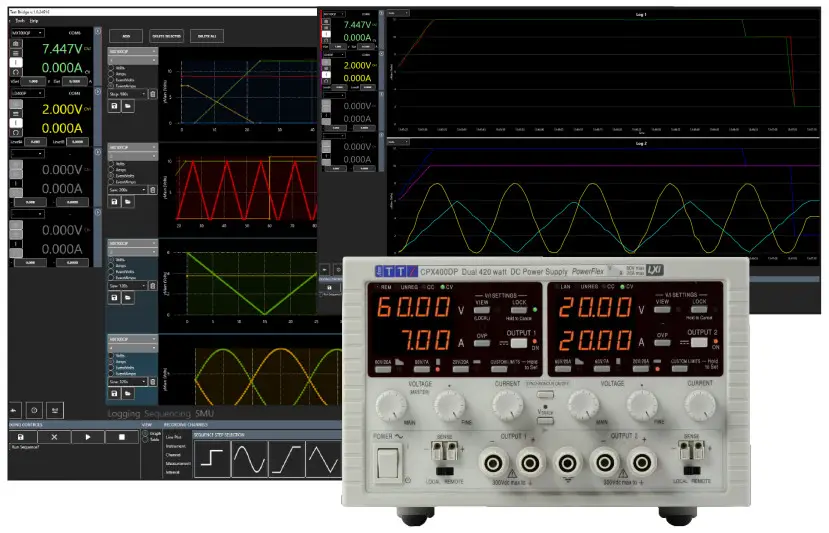
Task: Open the Saw 200s waveform dropdown
Action: tap(127, 190)
